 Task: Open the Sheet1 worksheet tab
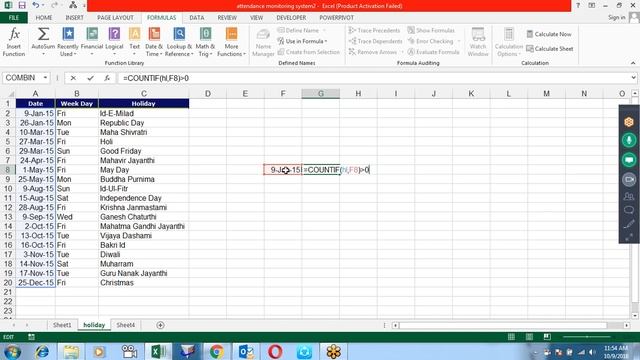pyautogui.click(x=62, y=325)
